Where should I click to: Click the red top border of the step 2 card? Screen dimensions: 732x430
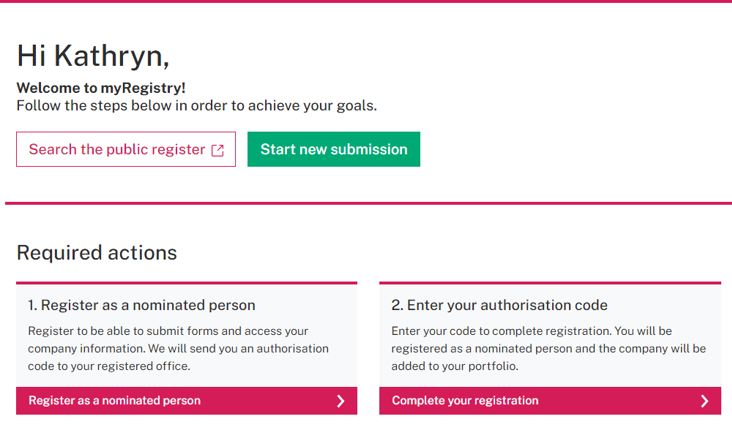(x=550, y=283)
